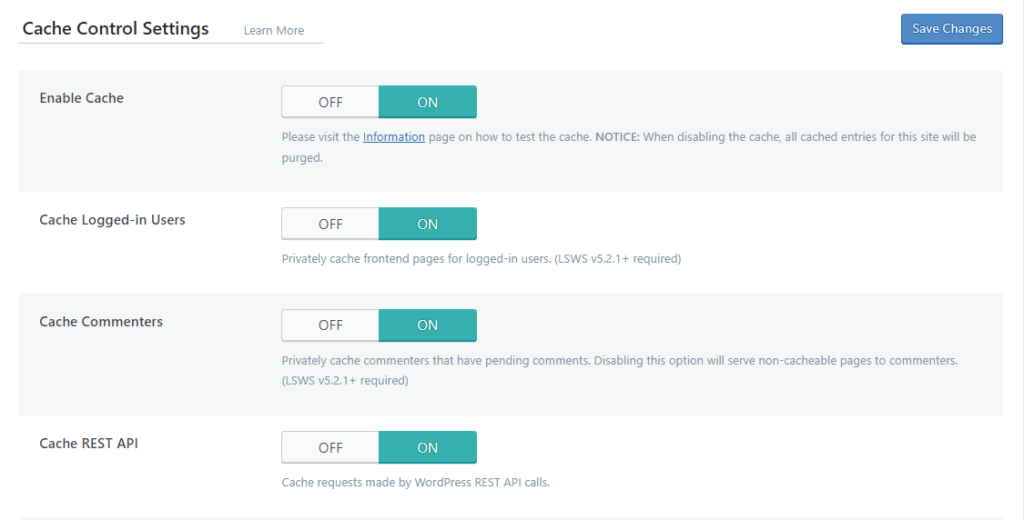Click the pending comments description text

click(x=620, y=360)
